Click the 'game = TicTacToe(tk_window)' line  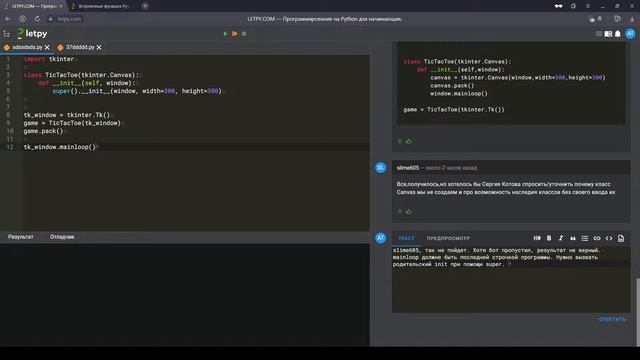(72, 123)
